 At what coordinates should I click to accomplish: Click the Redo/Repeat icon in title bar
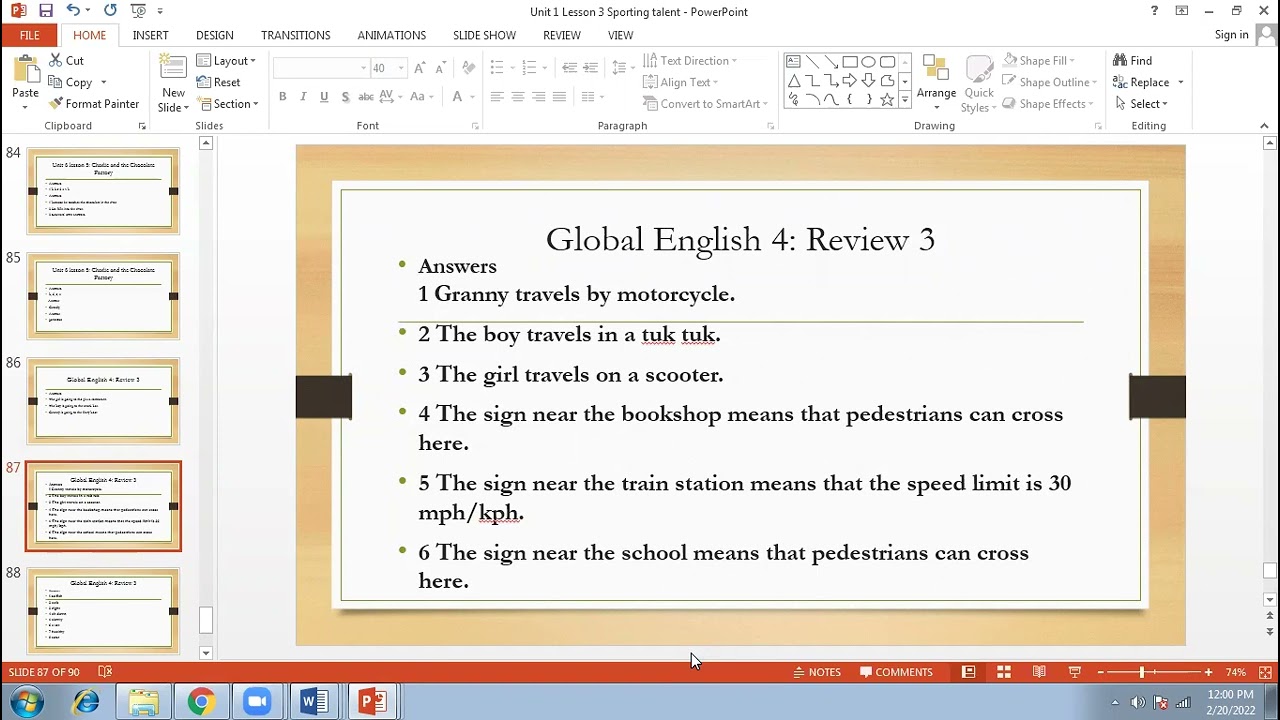[110, 11]
